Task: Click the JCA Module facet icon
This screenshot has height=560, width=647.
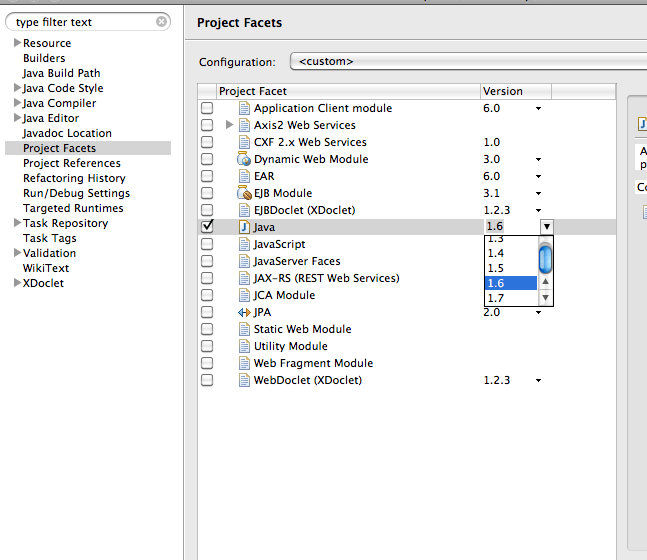Action: point(244,295)
